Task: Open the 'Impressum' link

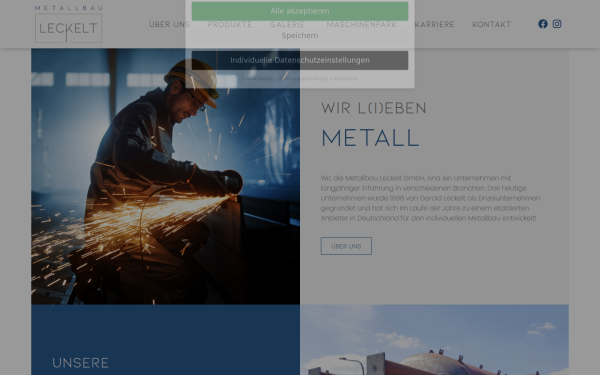Action: point(346,78)
